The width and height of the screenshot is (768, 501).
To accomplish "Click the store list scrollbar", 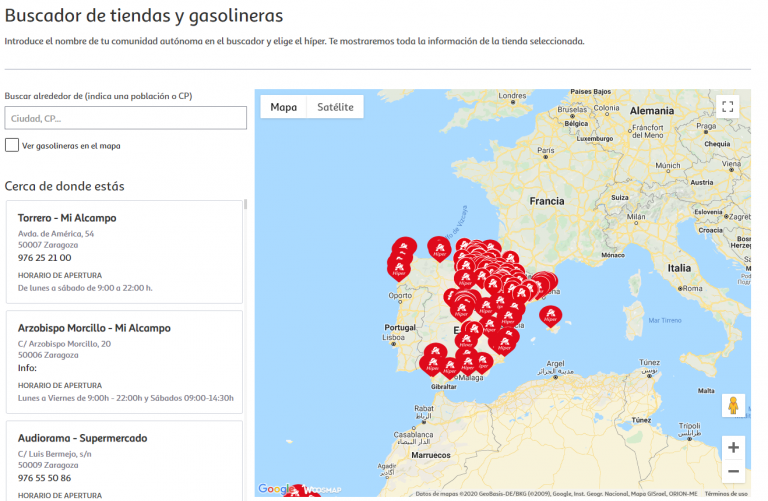I will coord(245,204).
